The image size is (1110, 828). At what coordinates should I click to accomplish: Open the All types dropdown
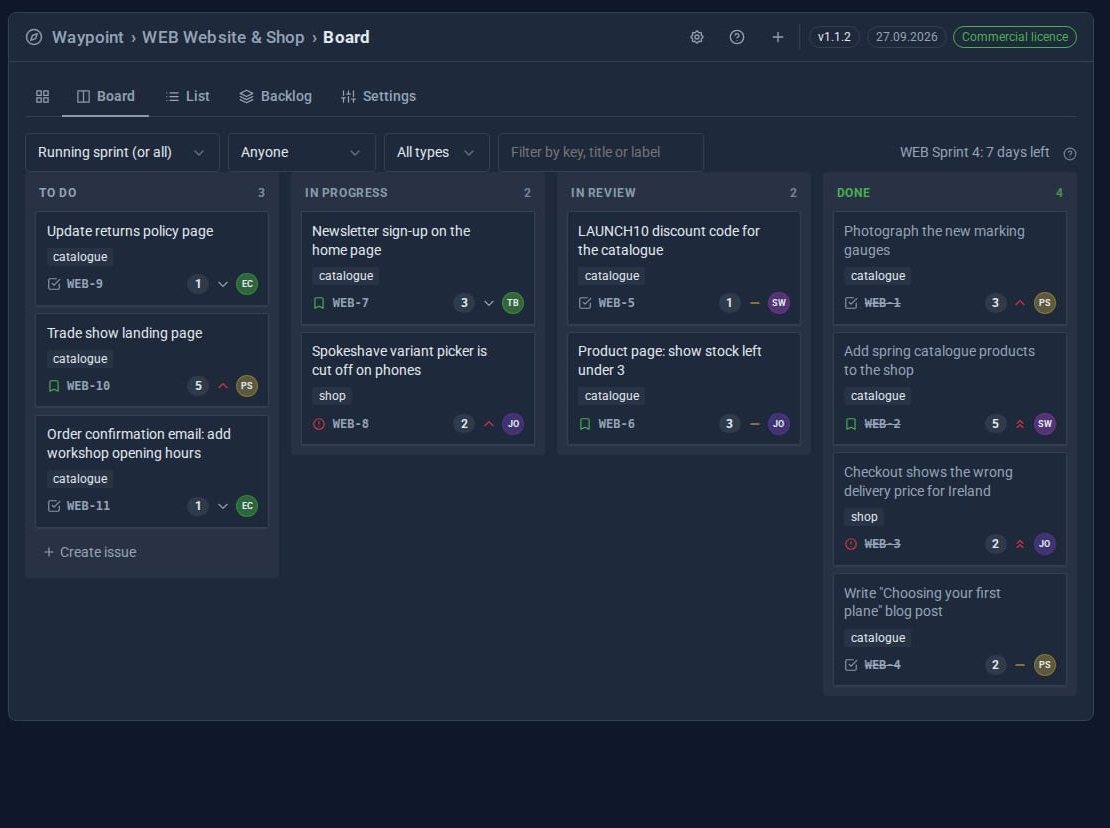[x=436, y=152]
